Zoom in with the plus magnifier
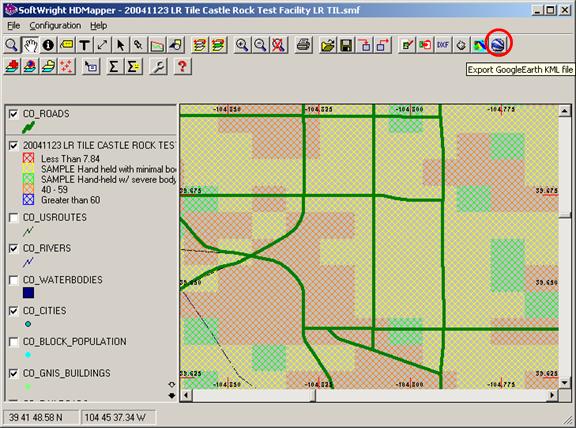Viewport: 576px width, 428px height. 242,45
